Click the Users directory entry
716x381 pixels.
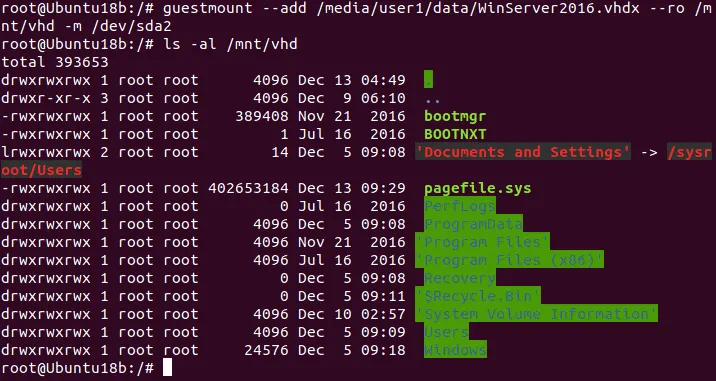(x=446, y=332)
